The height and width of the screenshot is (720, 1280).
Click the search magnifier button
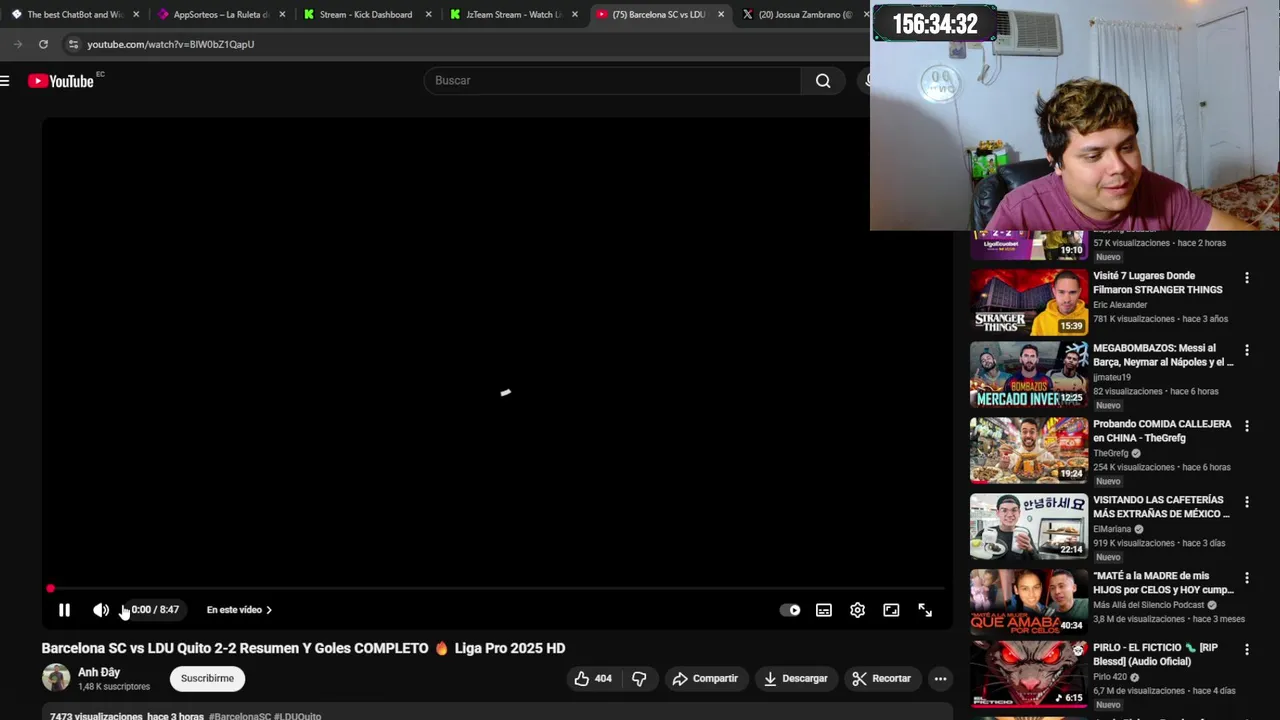point(823,80)
